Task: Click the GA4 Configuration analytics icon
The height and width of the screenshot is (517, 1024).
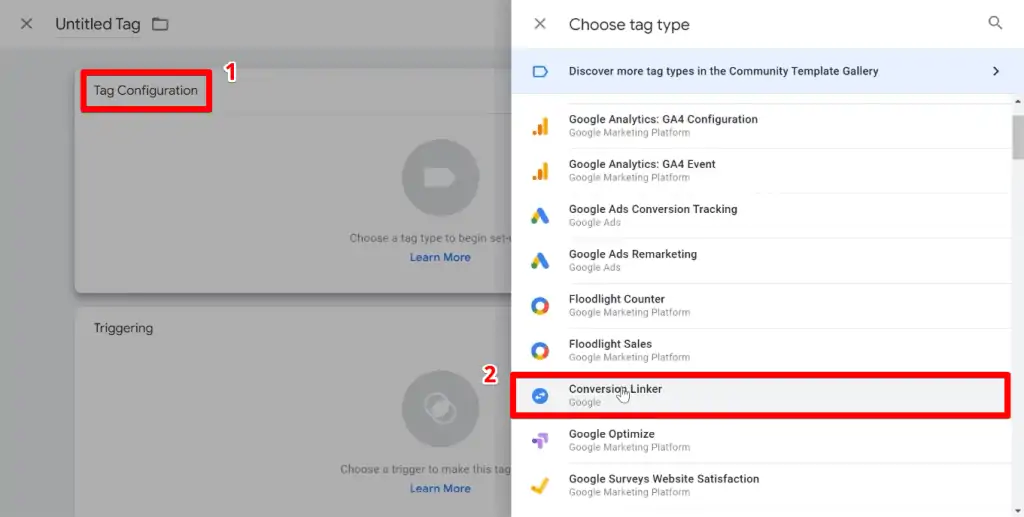Action: 540,126
